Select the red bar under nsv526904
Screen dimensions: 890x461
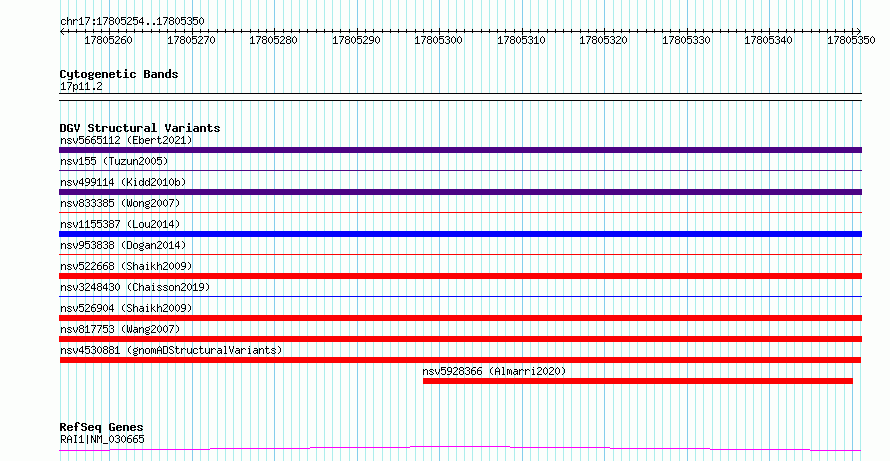click(x=460, y=318)
